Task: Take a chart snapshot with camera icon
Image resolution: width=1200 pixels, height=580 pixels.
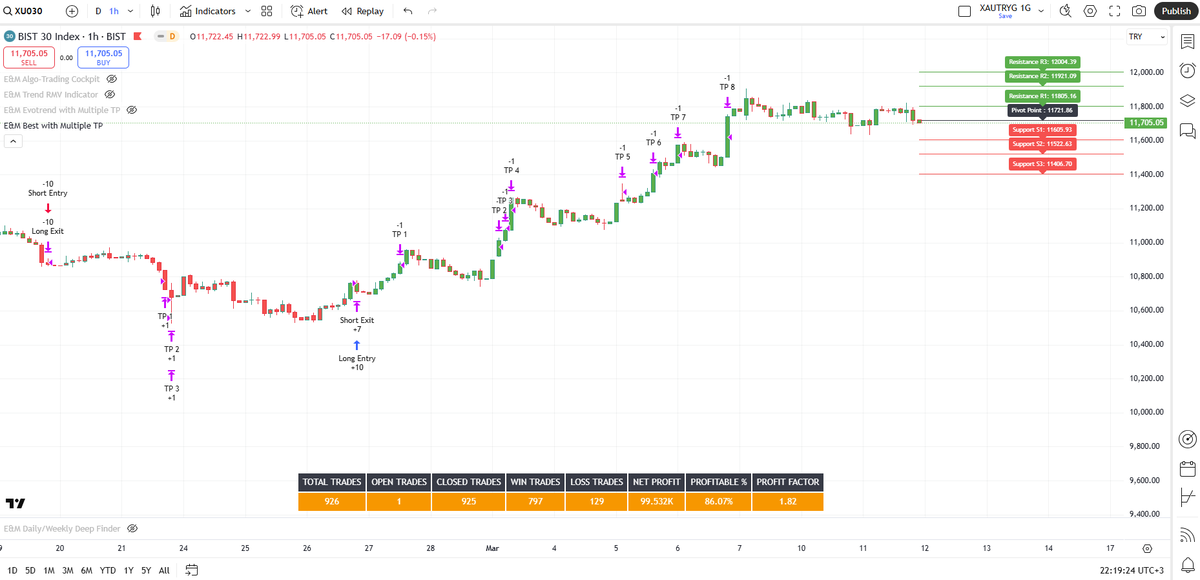Action: (1139, 11)
